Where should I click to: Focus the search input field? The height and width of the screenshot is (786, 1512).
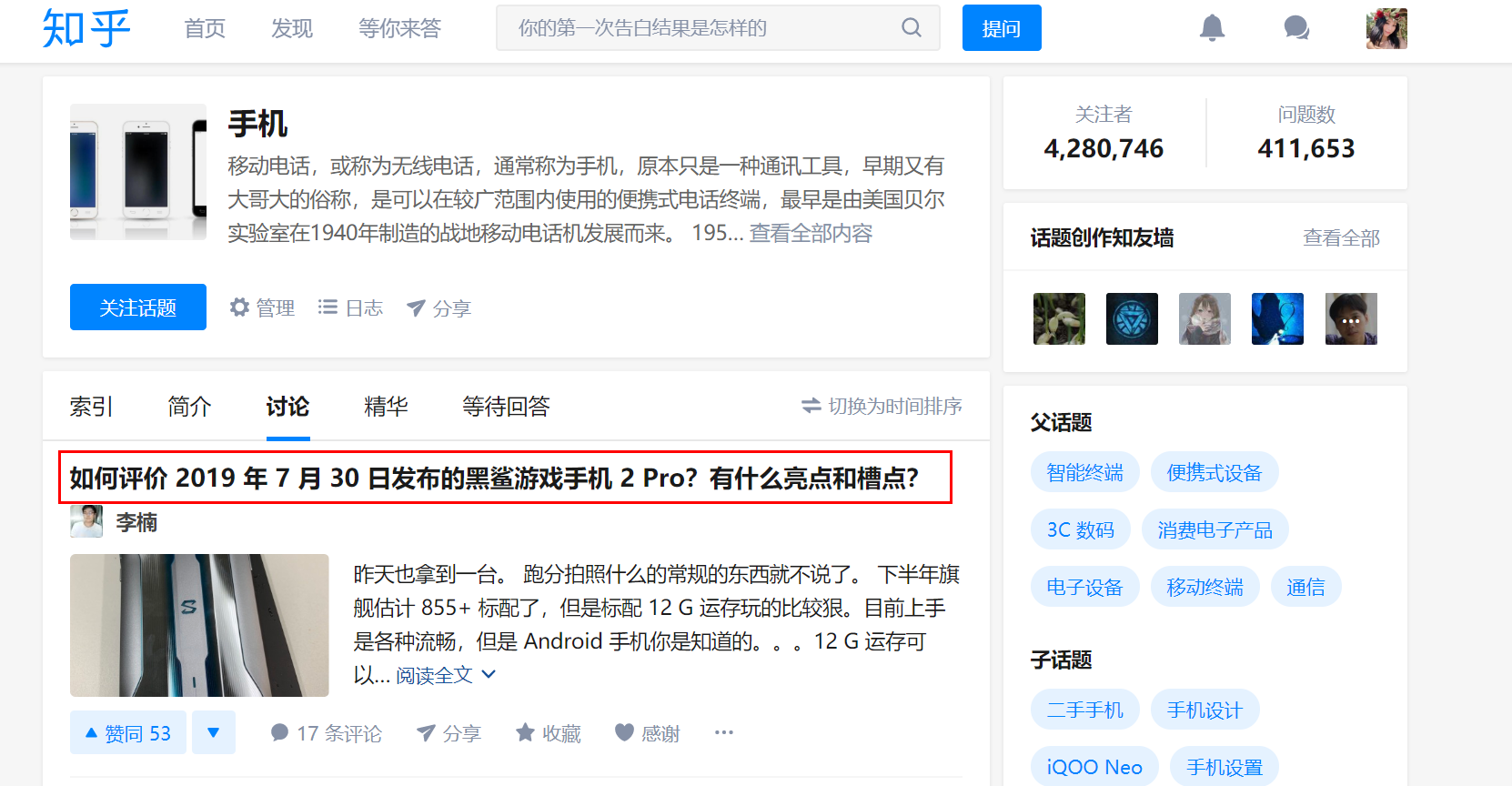tap(719, 28)
